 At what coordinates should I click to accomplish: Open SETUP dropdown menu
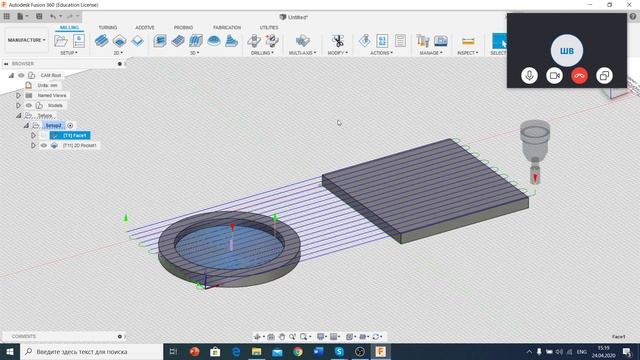[69, 53]
